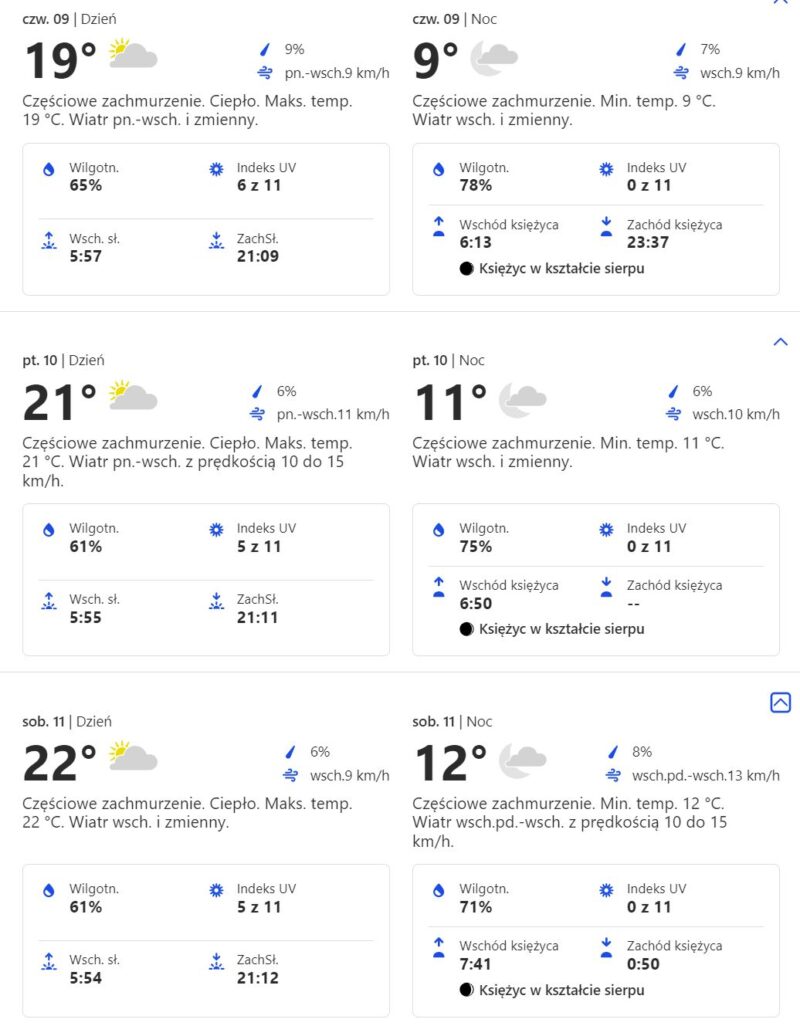Click the 22° Saturday day temperature
This screenshot has width=800, height=1026.
pos(59,764)
